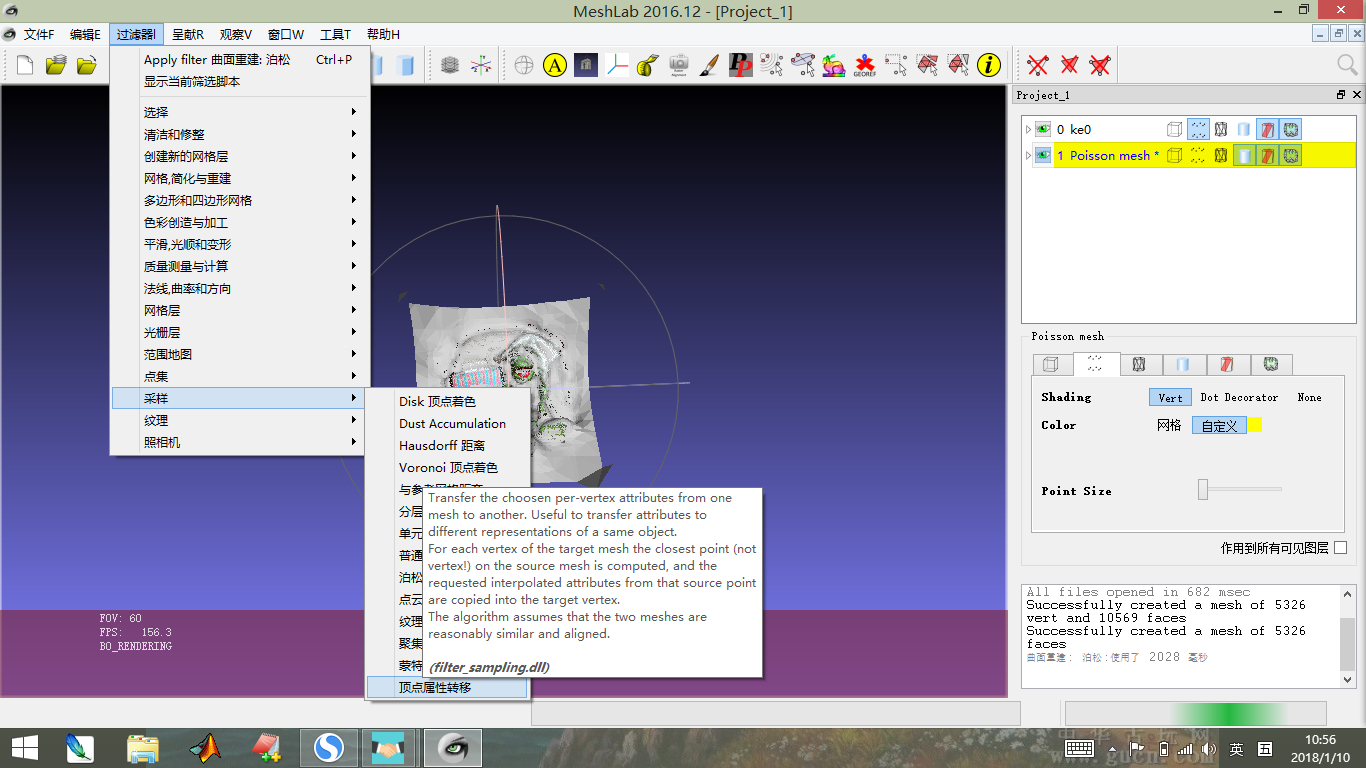Choose 自定义 color mode
Image resolution: width=1366 pixels, height=768 pixels.
click(1219, 425)
